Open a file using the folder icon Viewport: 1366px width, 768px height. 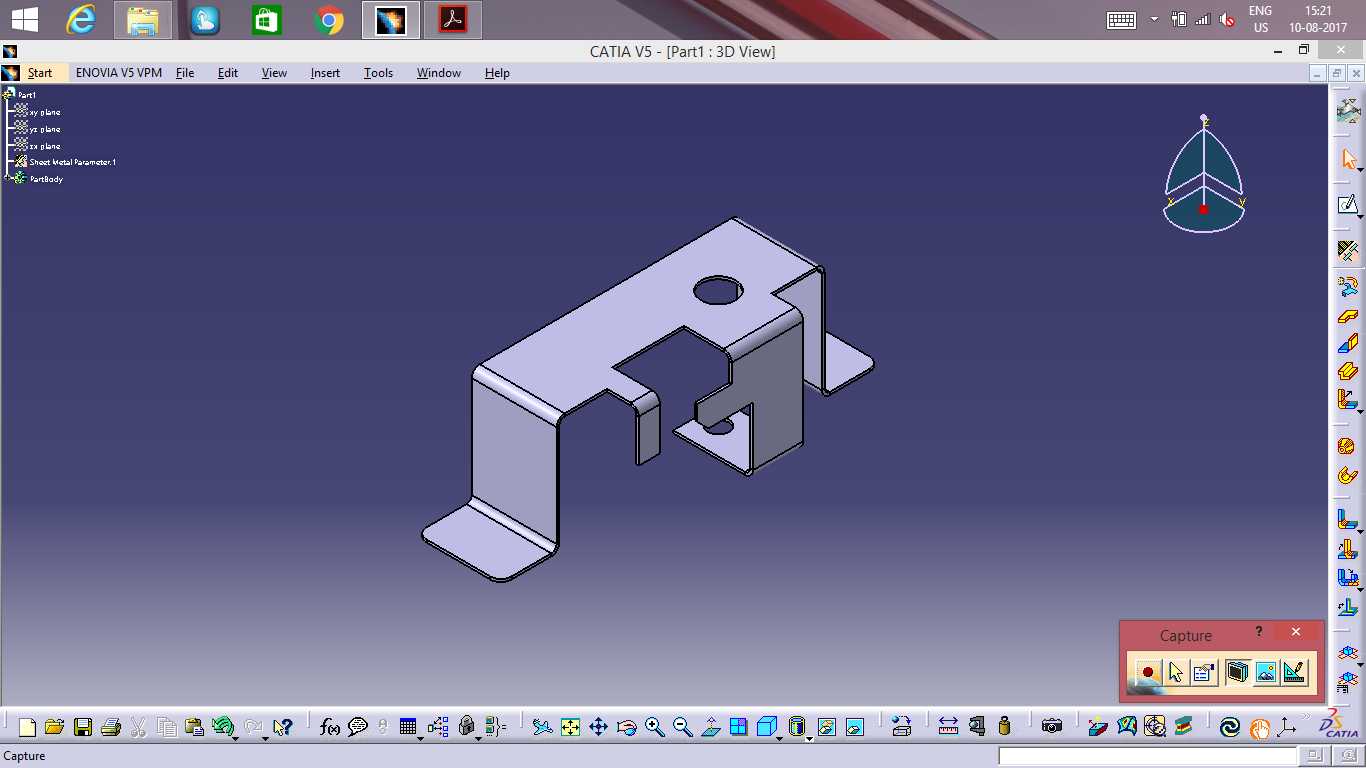pos(54,727)
